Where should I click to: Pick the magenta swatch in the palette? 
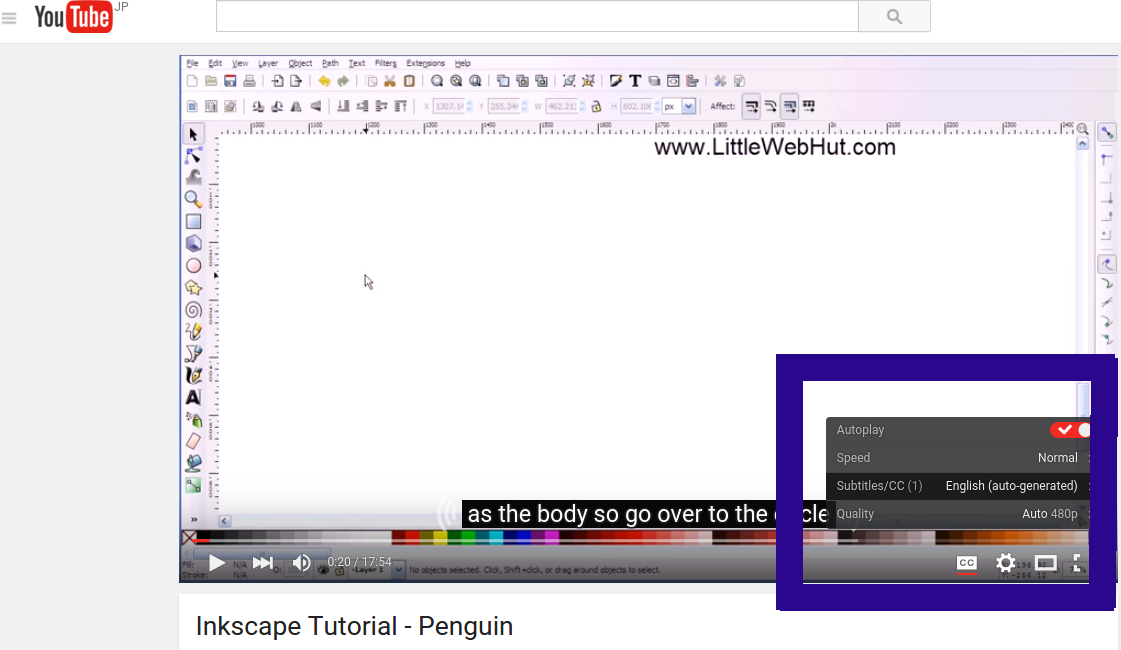(x=551, y=537)
